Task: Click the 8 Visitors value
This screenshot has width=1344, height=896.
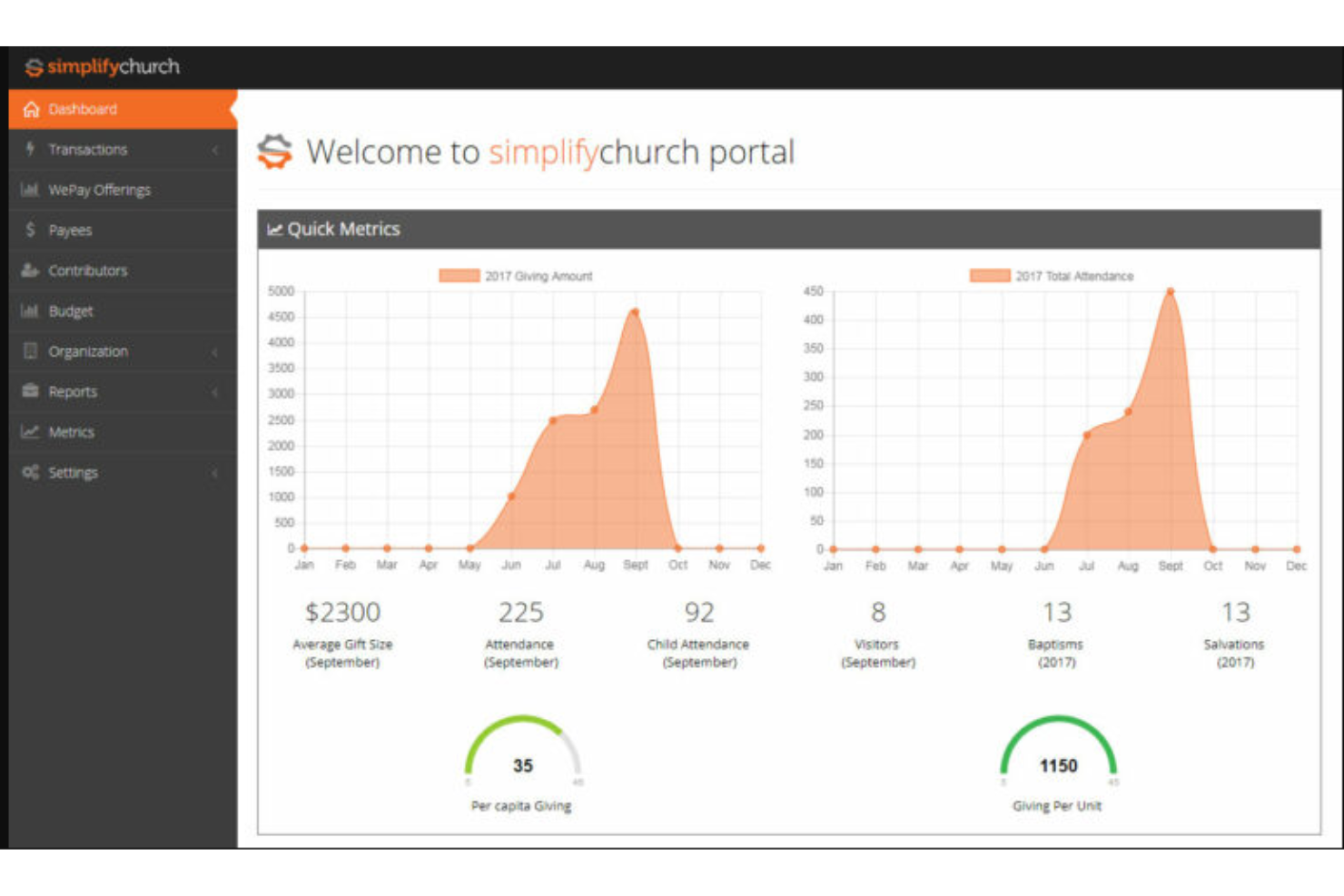Action: (878, 613)
